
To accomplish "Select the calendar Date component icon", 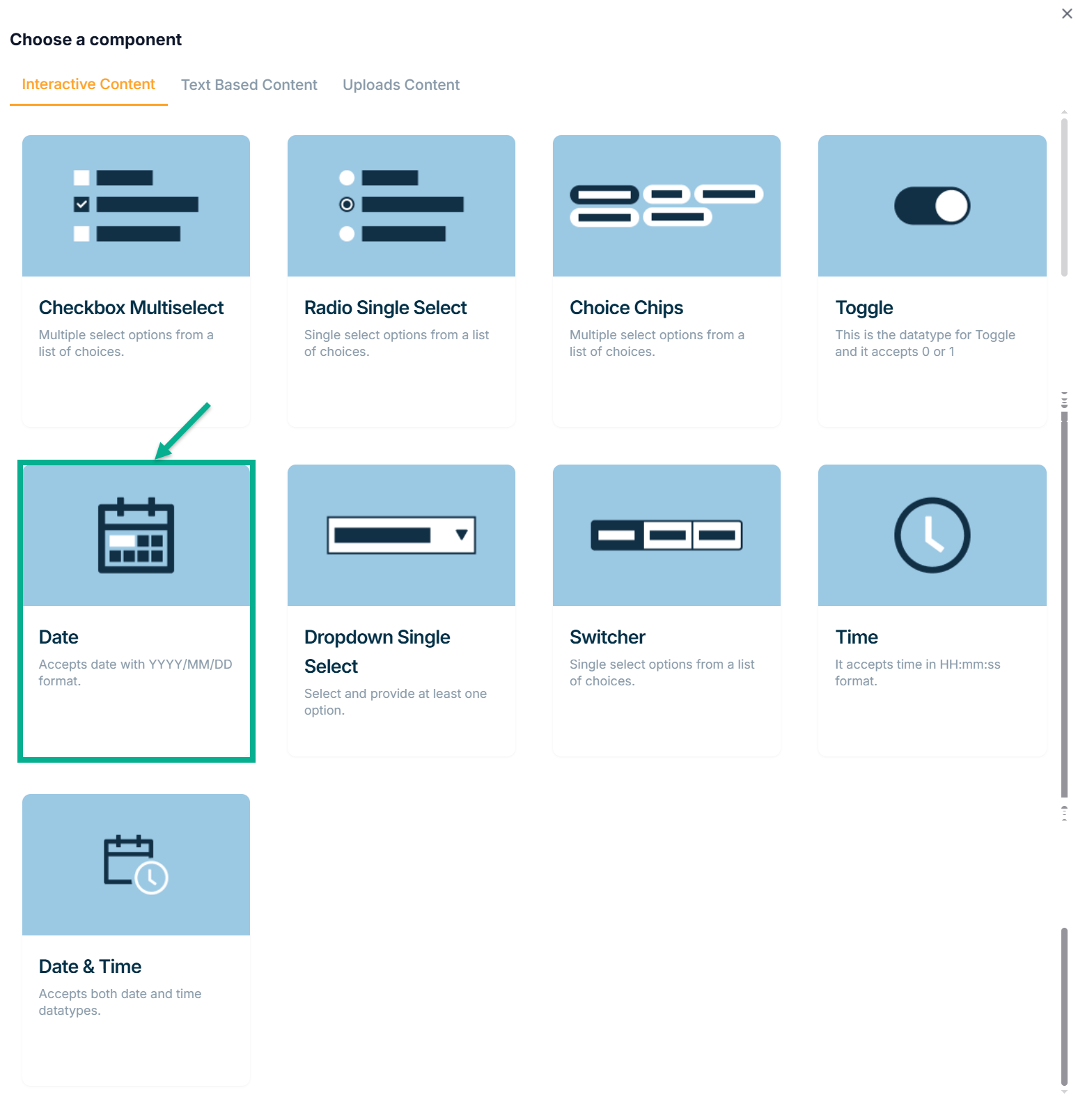I will (136, 535).
